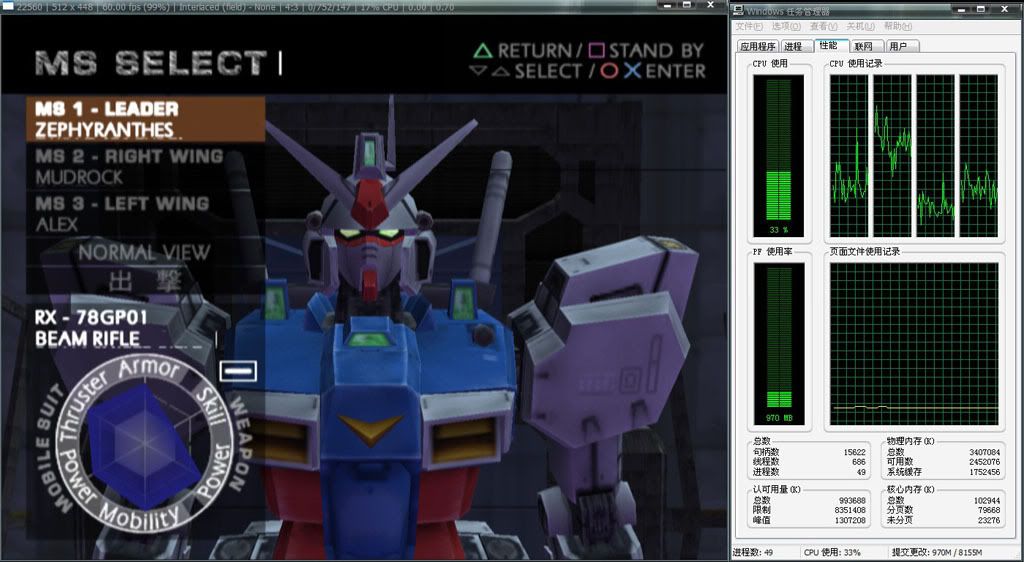Choose the NORMAL VIEW option
This screenshot has height=562, width=1024.
click(x=144, y=253)
